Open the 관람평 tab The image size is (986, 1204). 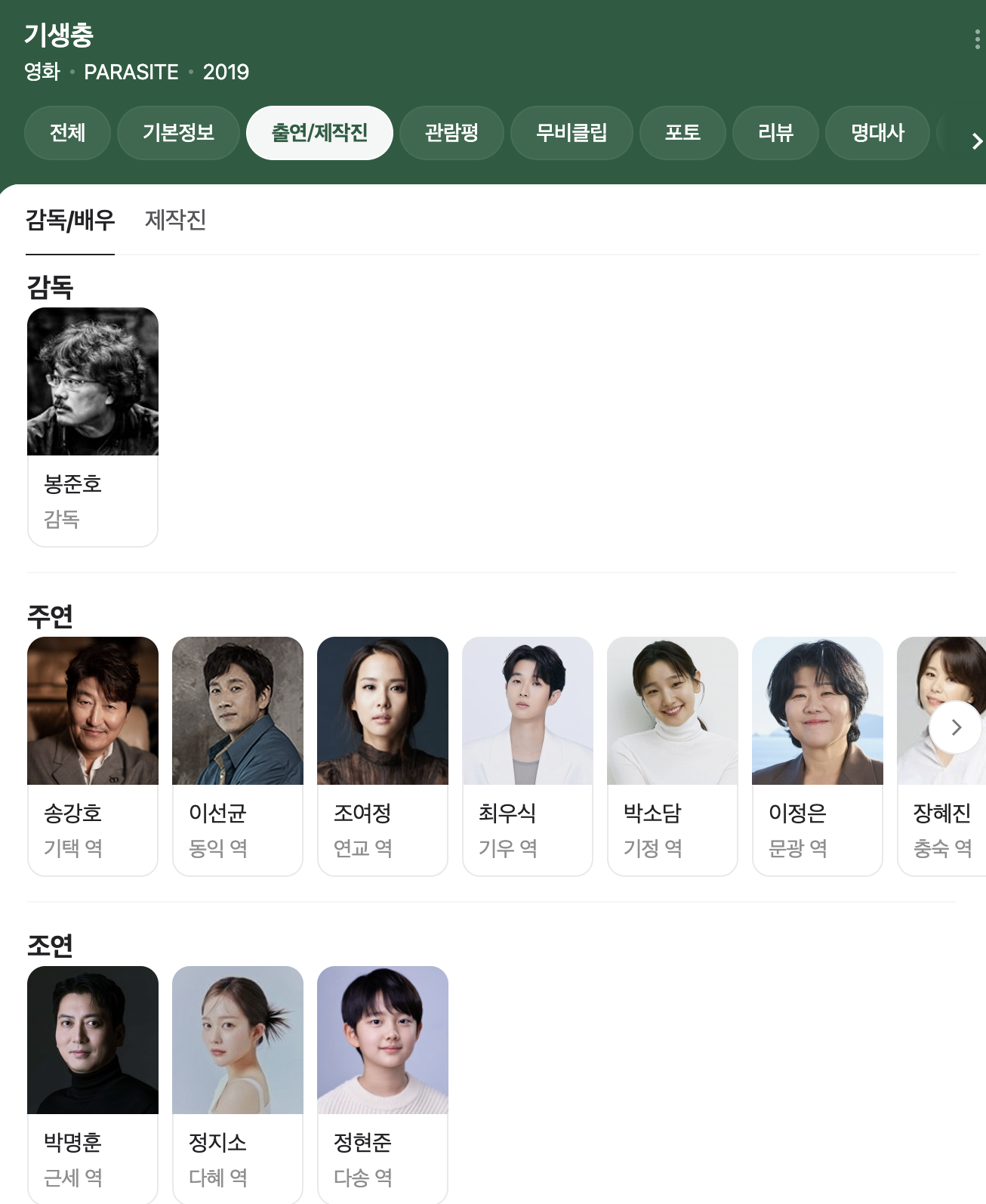[451, 133]
